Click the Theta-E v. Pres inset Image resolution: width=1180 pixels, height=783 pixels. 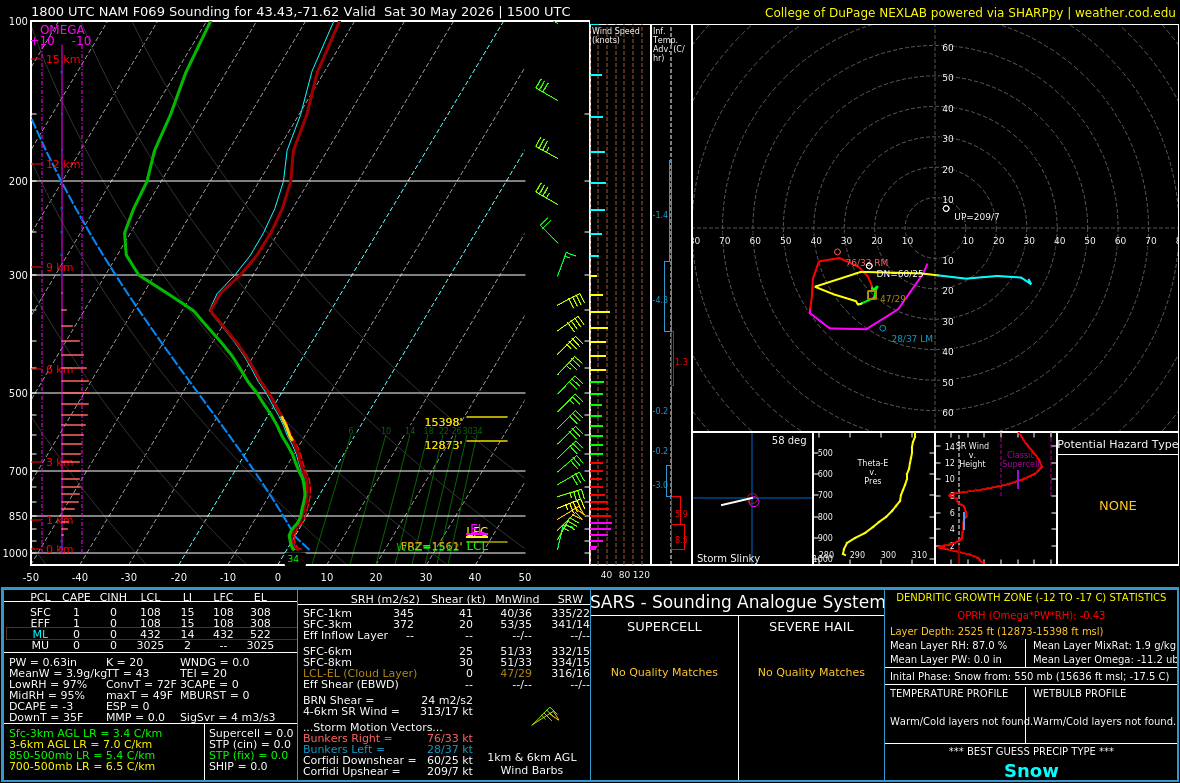coord(874,498)
